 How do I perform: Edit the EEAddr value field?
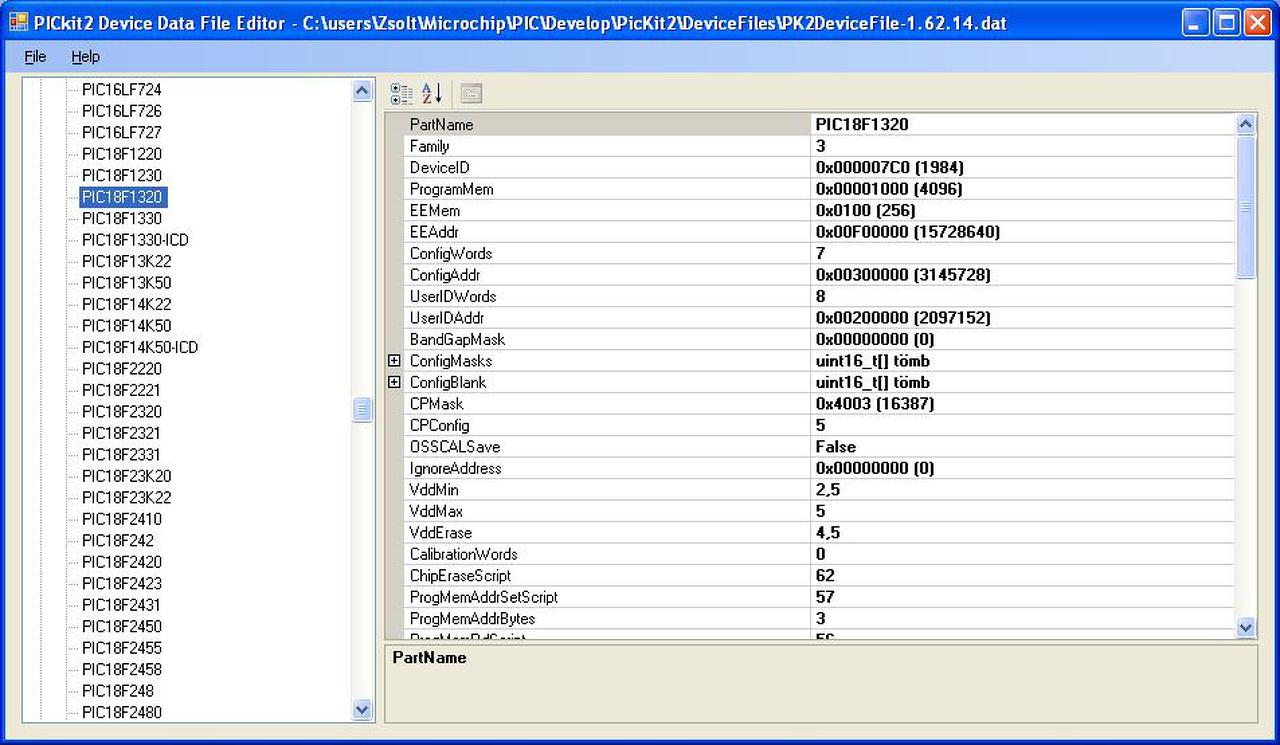pyautogui.click(x=1023, y=232)
